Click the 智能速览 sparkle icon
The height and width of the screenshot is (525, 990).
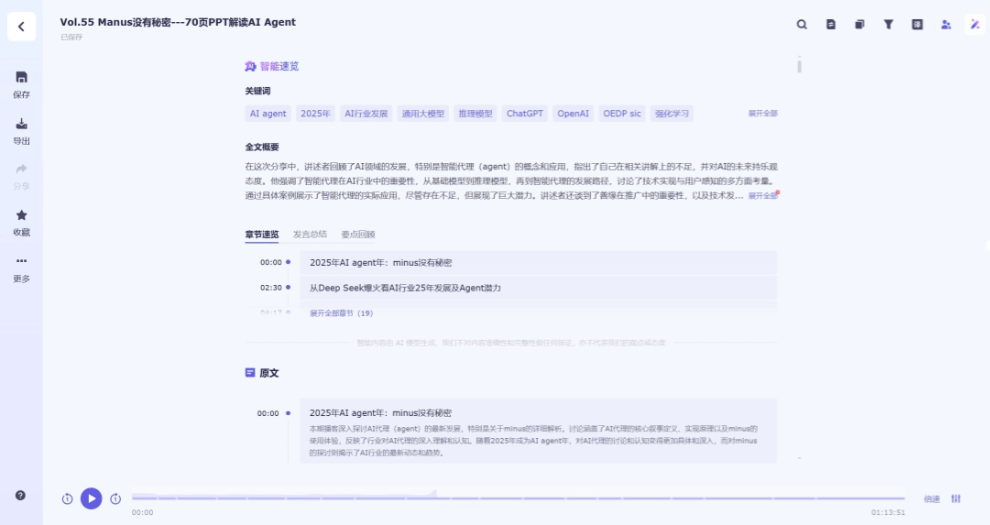coord(251,66)
